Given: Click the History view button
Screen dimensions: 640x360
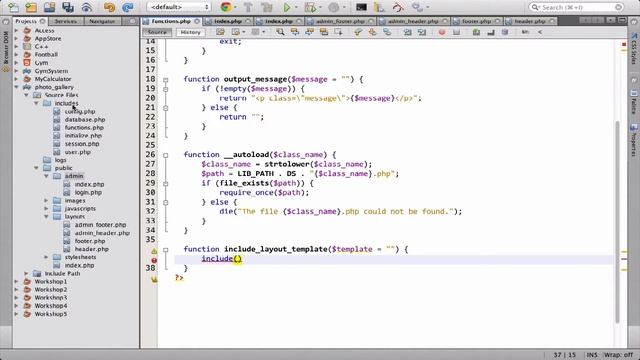Looking at the screenshot, I should [x=190, y=32].
